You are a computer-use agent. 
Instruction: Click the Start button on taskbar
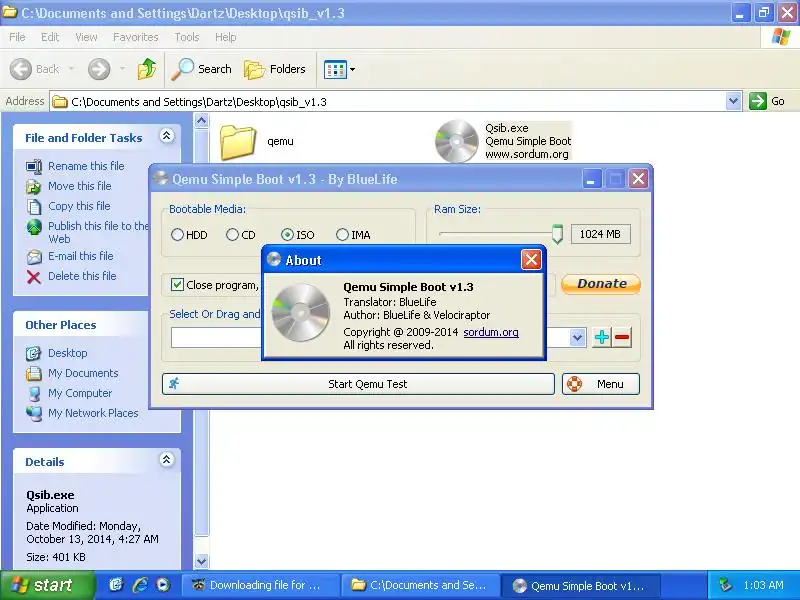[47, 585]
